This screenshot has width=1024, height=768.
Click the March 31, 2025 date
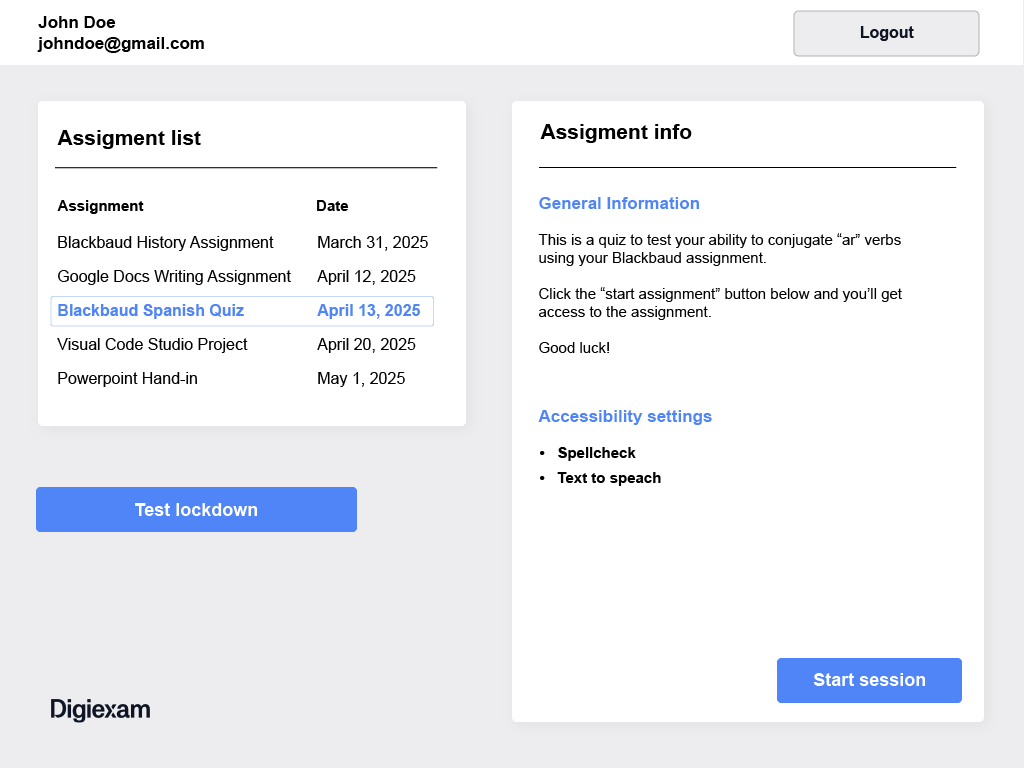[373, 242]
